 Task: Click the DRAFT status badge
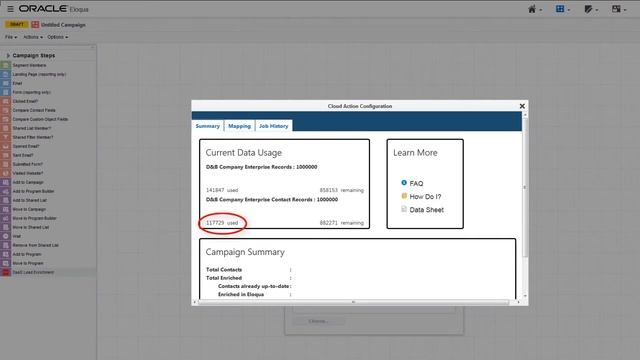16,24
